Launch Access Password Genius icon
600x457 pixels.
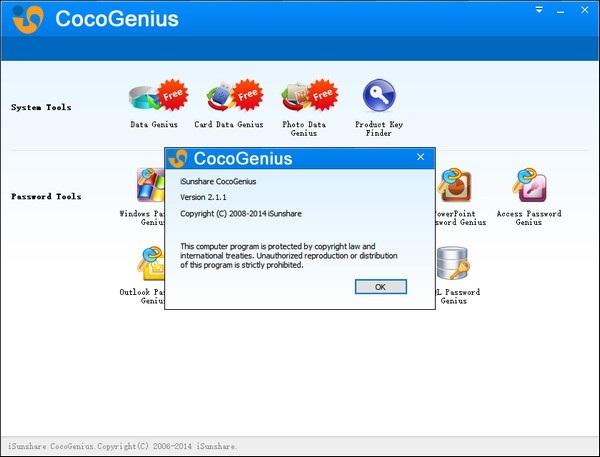point(530,185)
